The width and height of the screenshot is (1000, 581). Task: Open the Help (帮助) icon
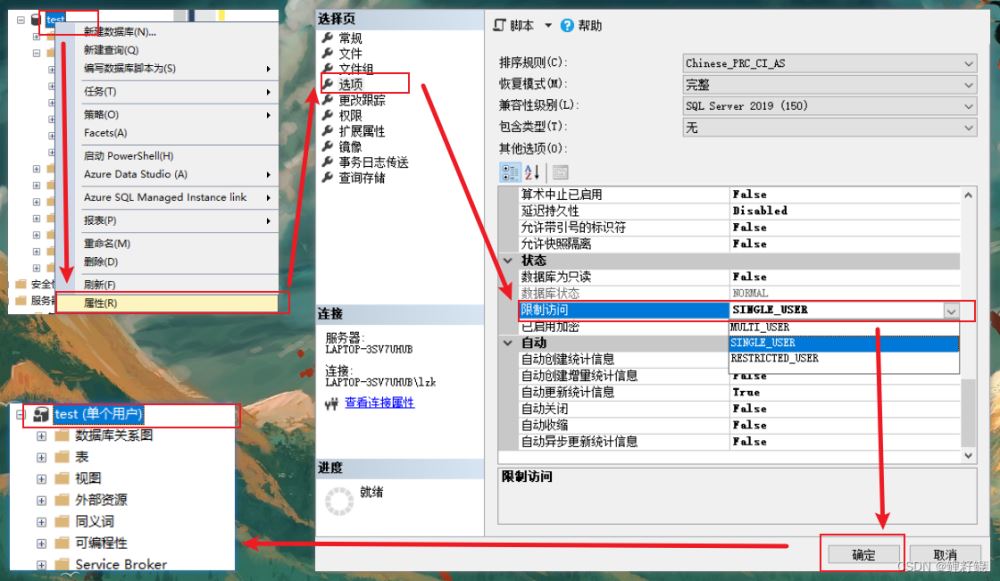pos(567,25)
